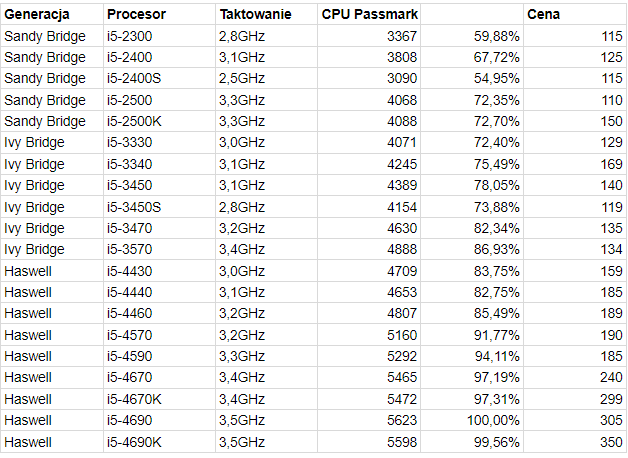
Task: Select the i5-2300 processor cell
Action: (159, 36)
